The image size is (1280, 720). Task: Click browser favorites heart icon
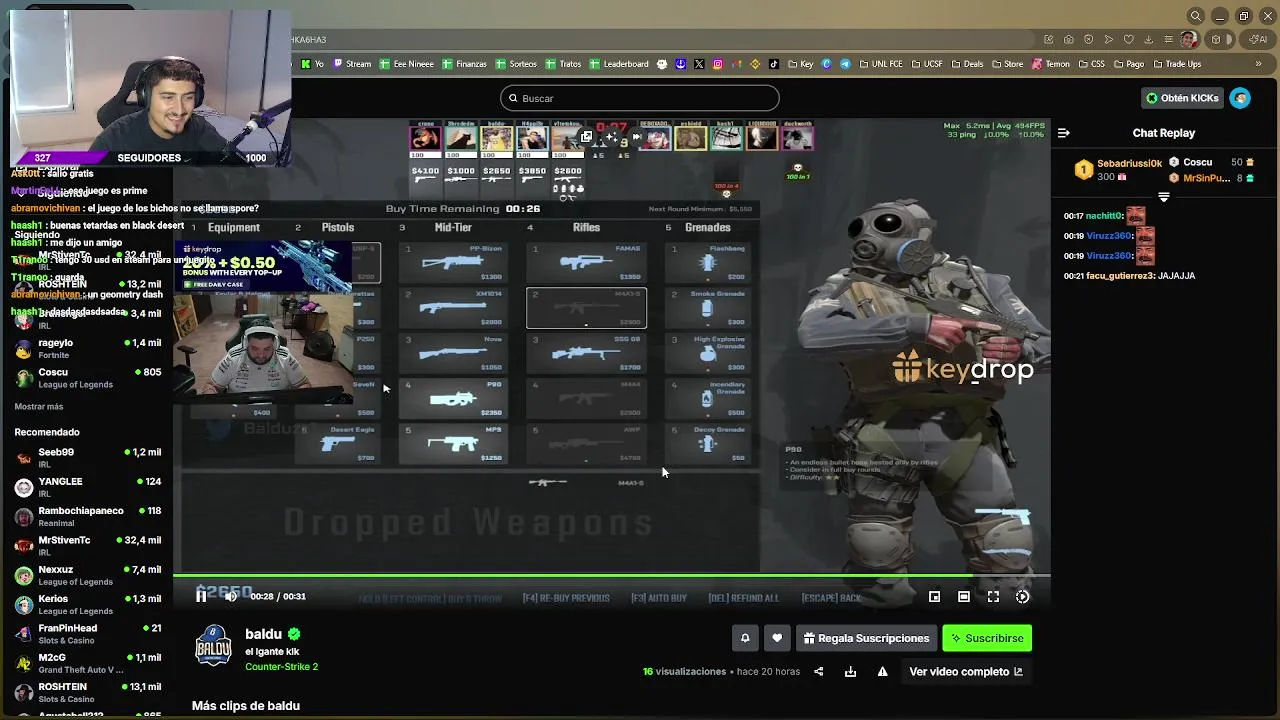[x=1129, y=40]
